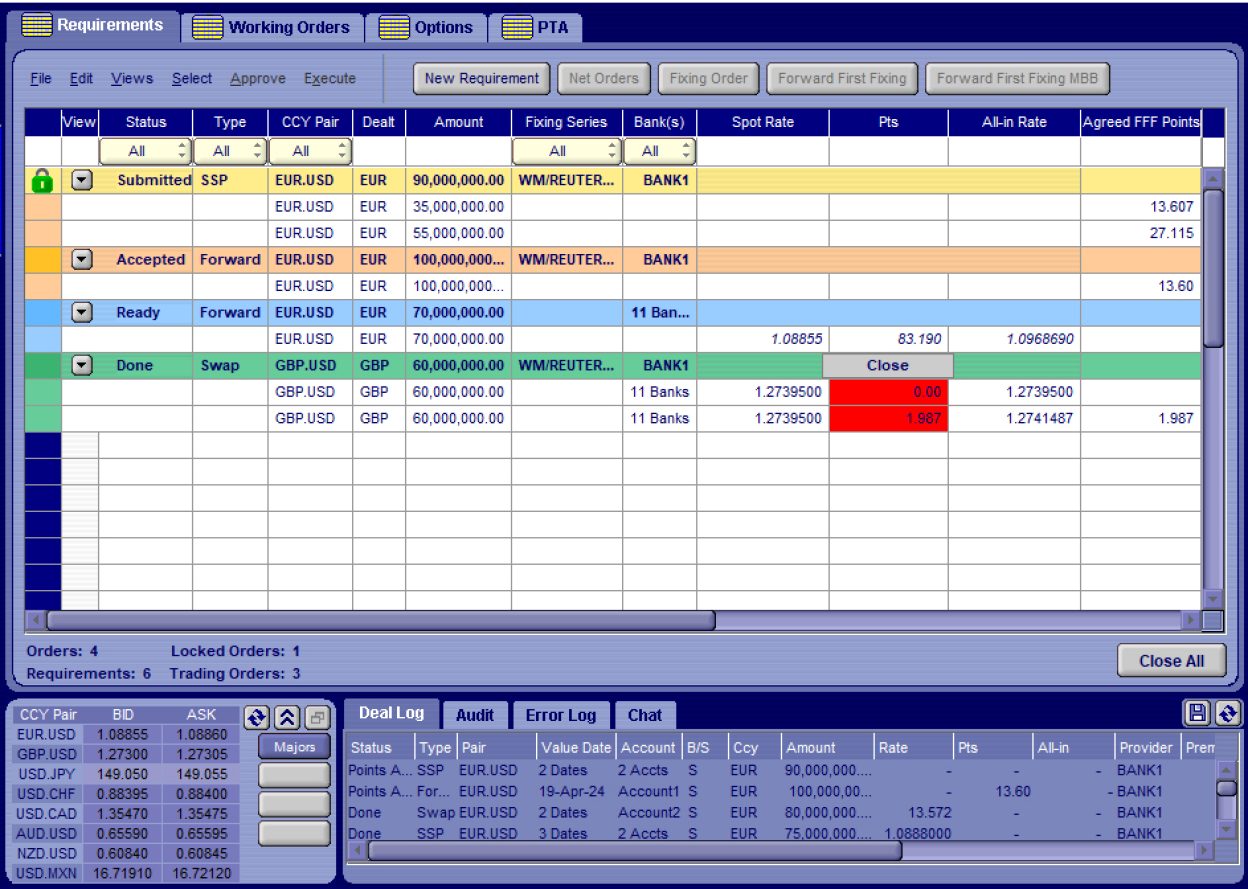Collapse rates panel with double-chevron icon
This screenshot has height=889, width=1248.
click(x=287, y=717)
